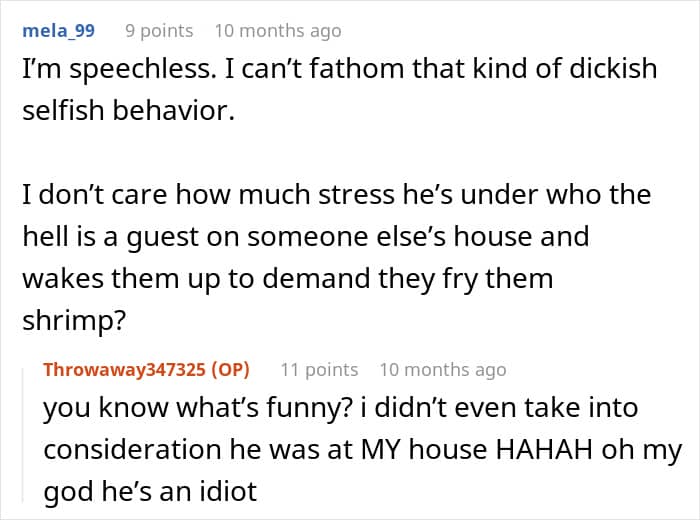The height and width of the screenshot is (520, 700).
Task: Open the Throwaway347325 user profile link
Action: pyautogui.click(x=125, y=370)
